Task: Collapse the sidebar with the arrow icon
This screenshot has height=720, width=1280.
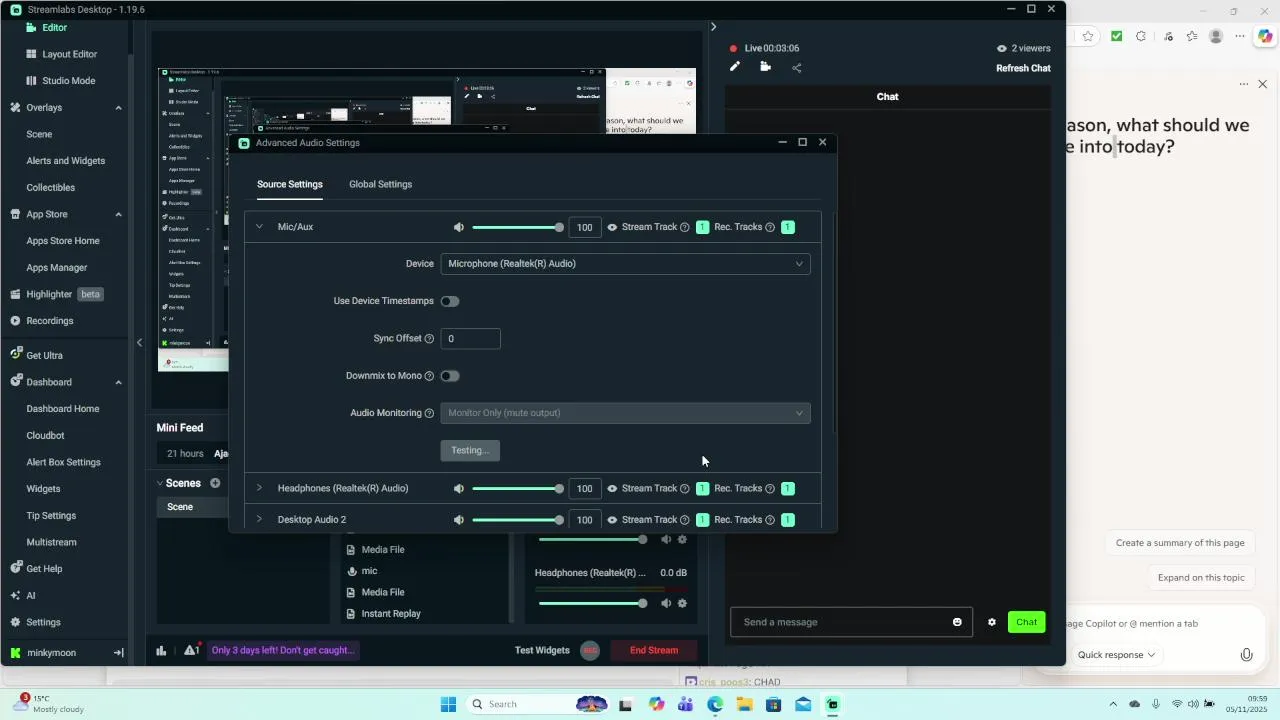Action: point(118,653)
